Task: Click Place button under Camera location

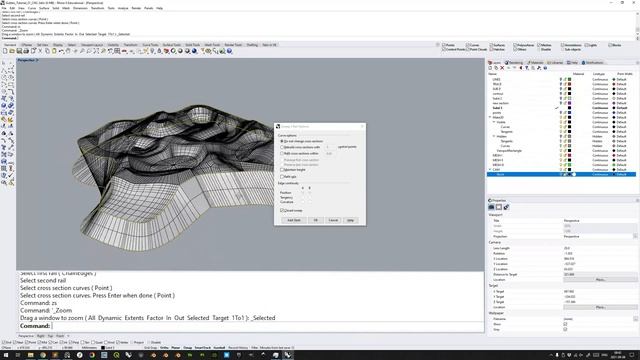Action: [x=600, y=280]
